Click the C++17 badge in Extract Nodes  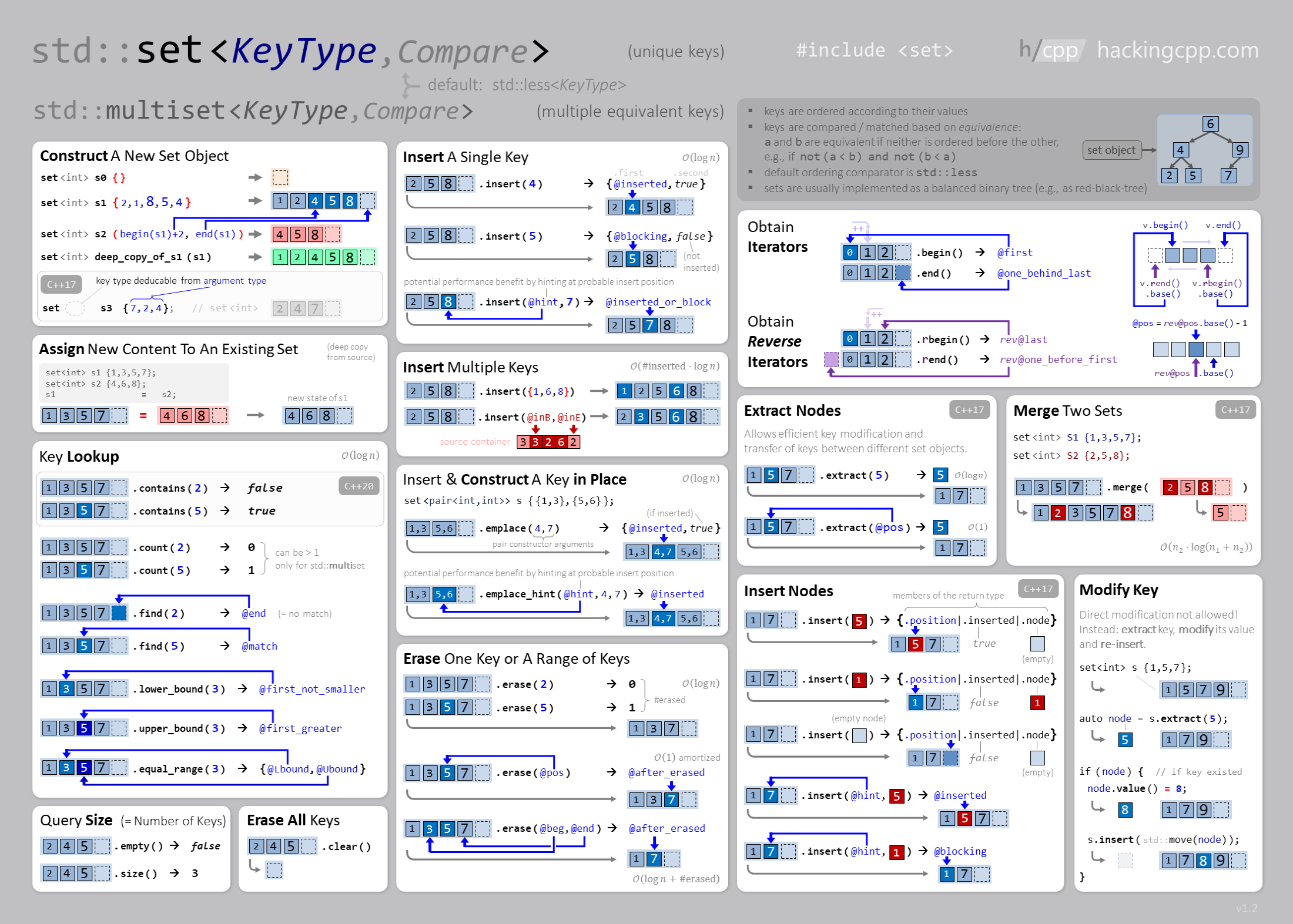[x=969, y=409]
